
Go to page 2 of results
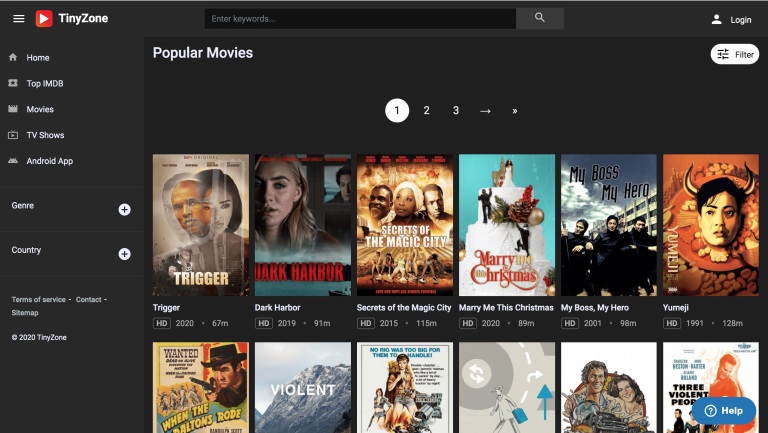[x=426, y=111]
